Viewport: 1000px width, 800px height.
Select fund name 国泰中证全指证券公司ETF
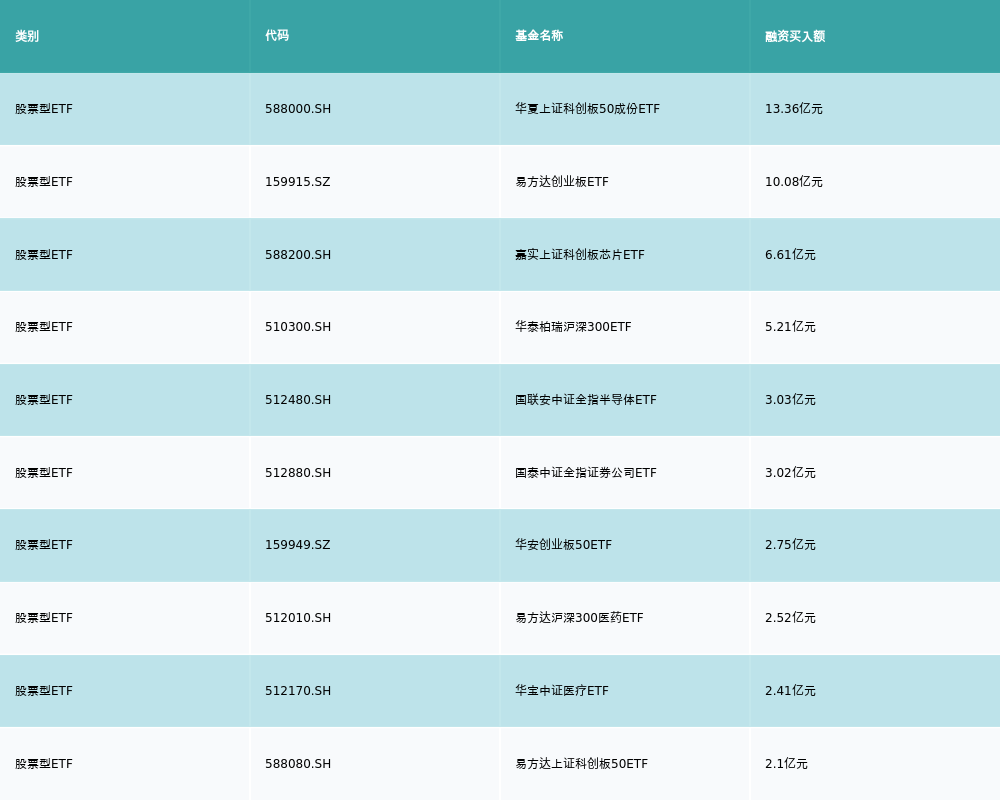[585, 473]
